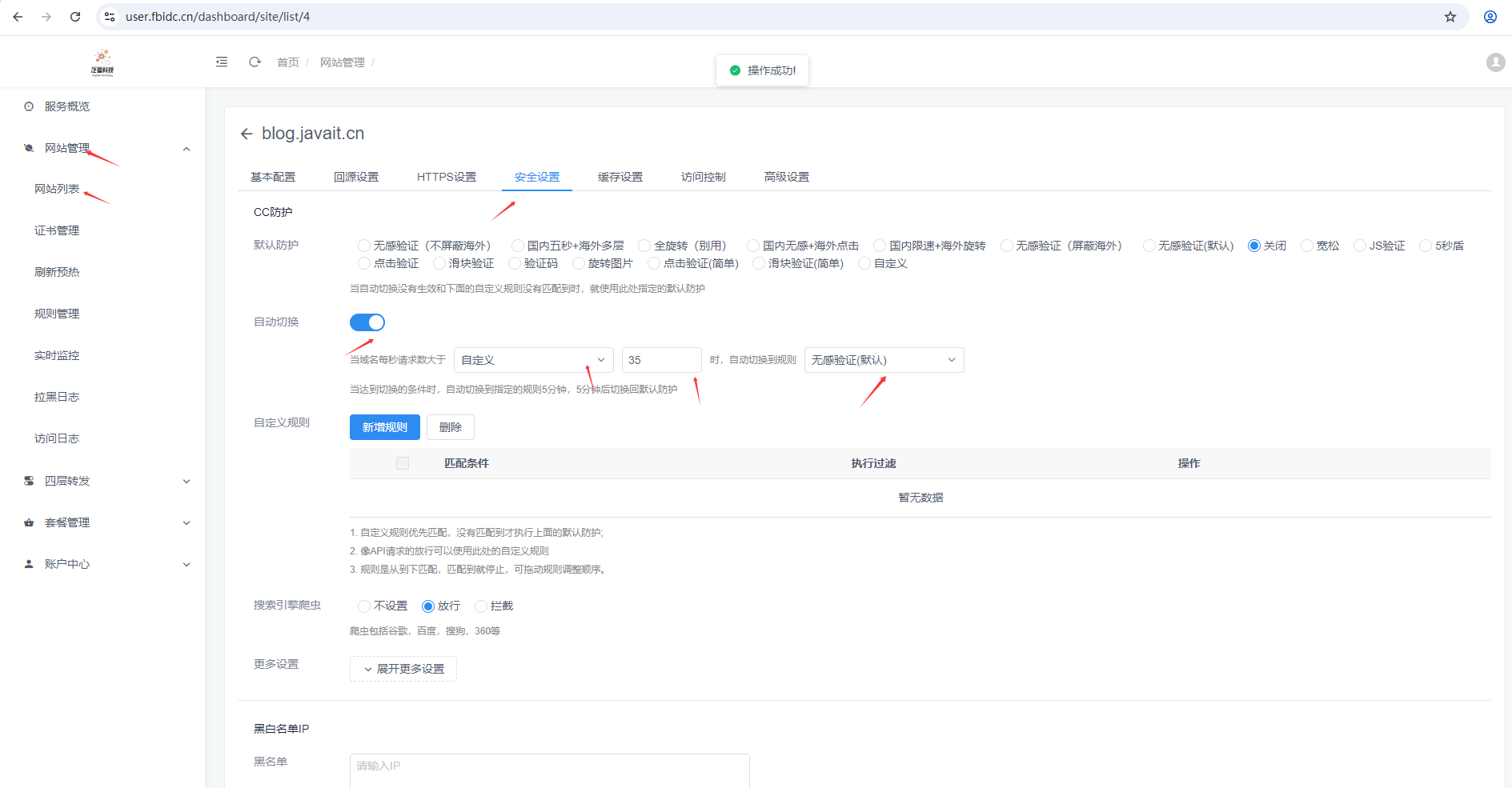Select the 自定义 default protection radio
Image resolution: width=1512 pixels, height=788 pixels.
pos(864,263)
